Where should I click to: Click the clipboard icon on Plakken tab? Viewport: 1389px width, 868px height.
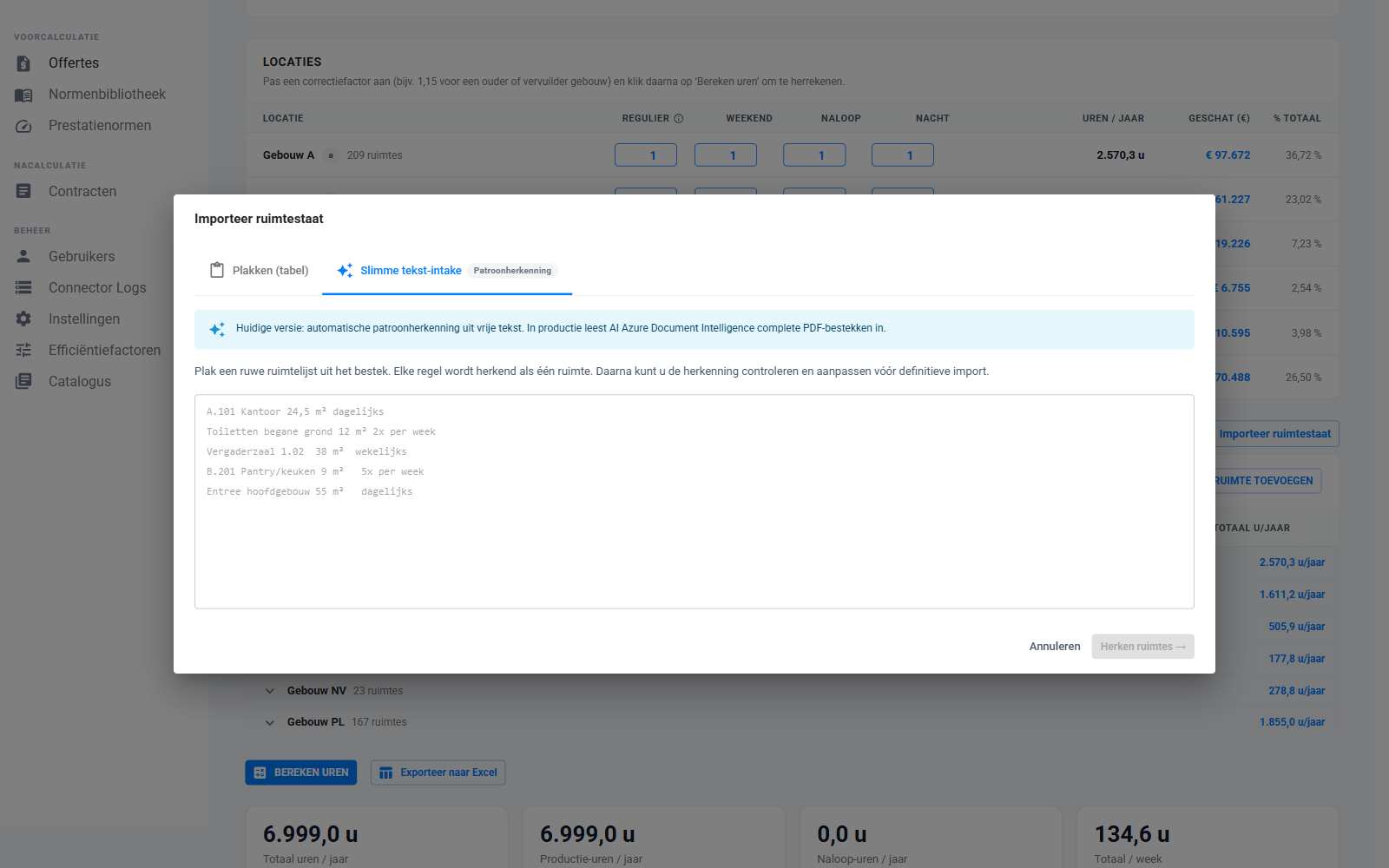(217, 270)
